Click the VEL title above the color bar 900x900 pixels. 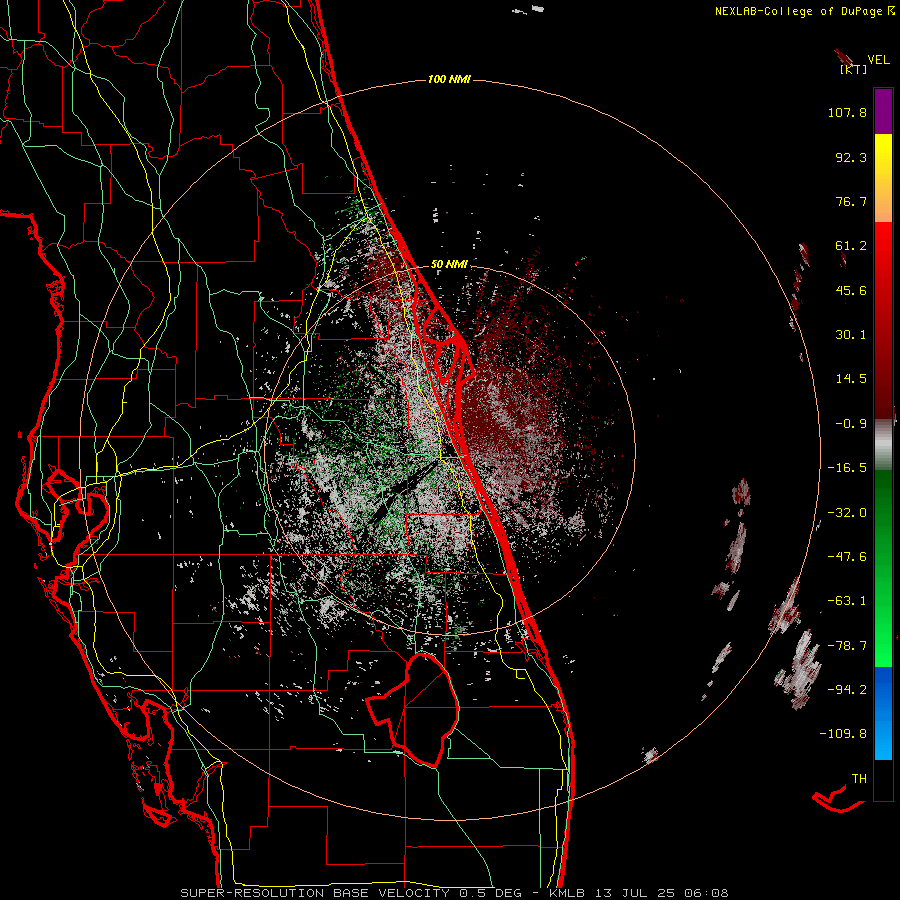coord(878,60)
